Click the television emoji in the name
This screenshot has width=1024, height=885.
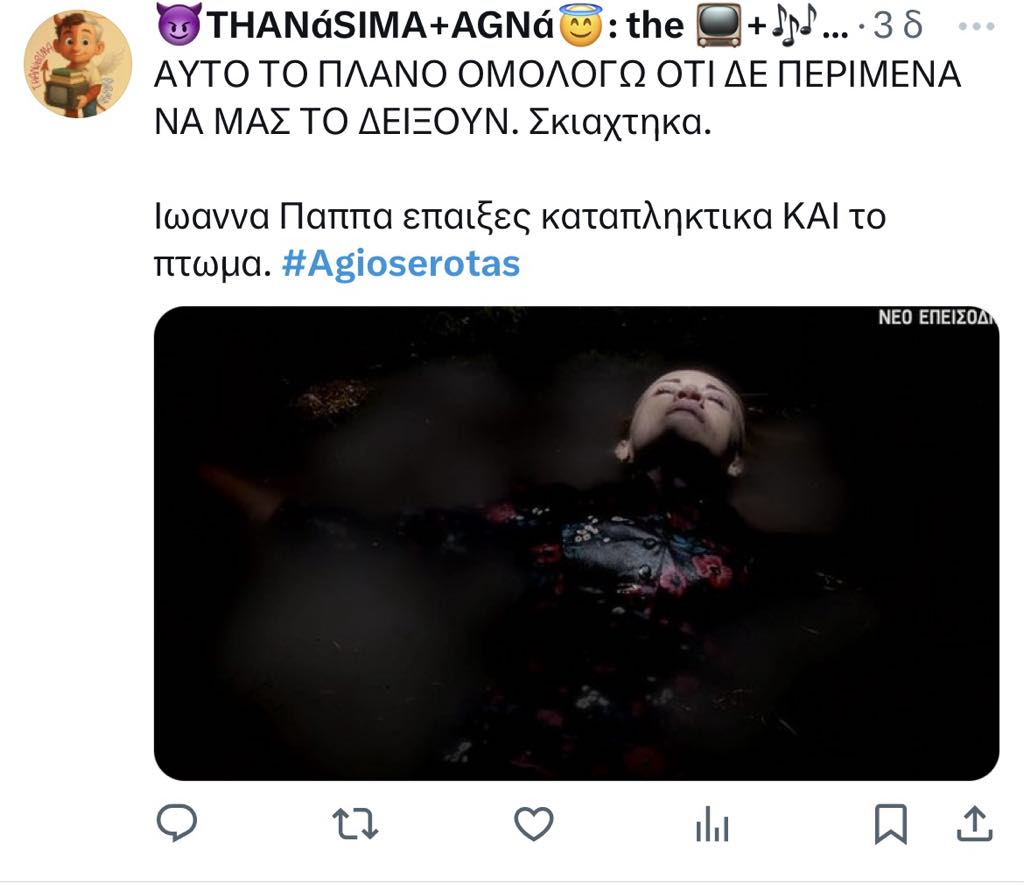click(719, 25)
